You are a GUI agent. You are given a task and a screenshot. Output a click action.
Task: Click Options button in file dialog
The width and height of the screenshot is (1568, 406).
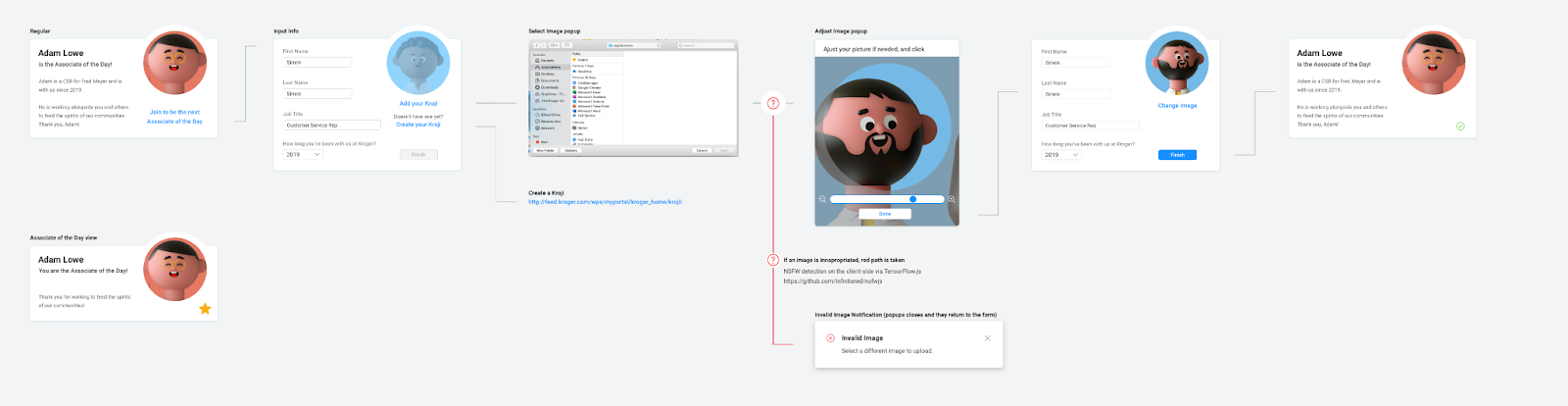570,150
